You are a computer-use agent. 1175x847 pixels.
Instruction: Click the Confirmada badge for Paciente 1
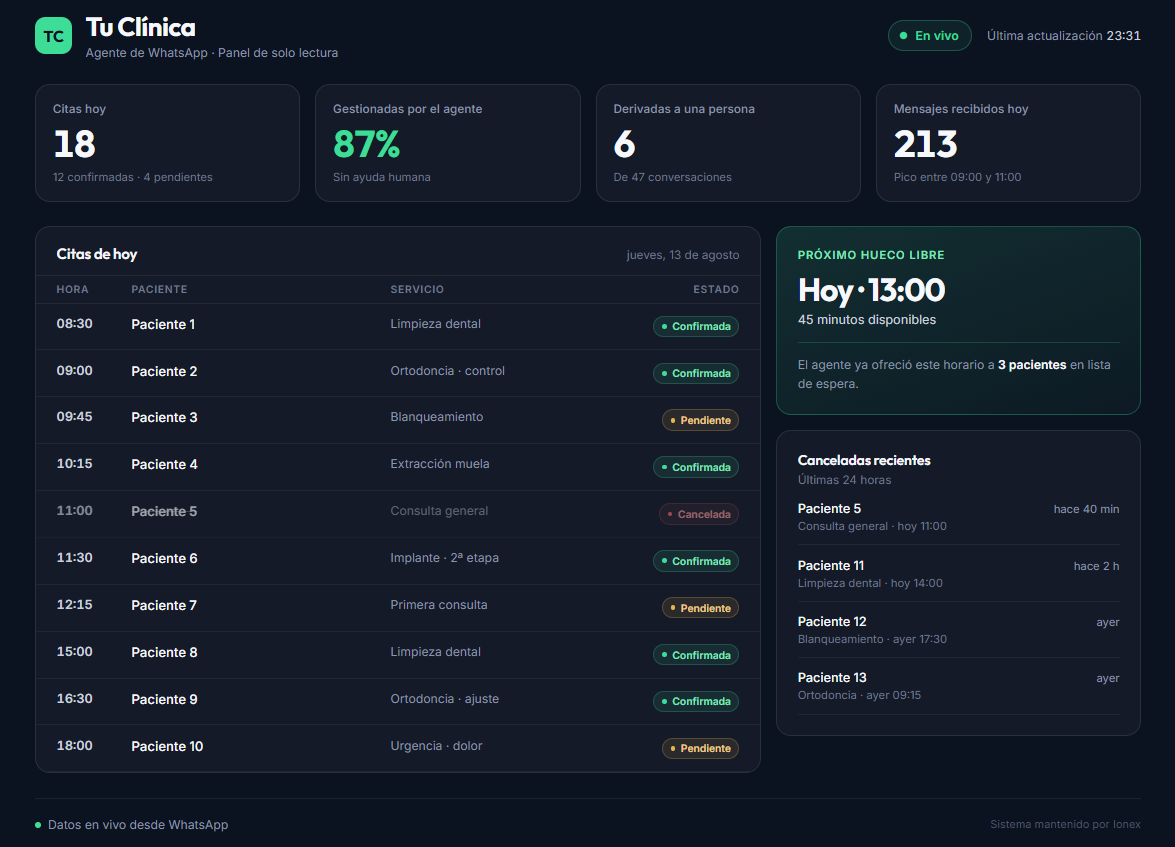[x=695, y=327]
